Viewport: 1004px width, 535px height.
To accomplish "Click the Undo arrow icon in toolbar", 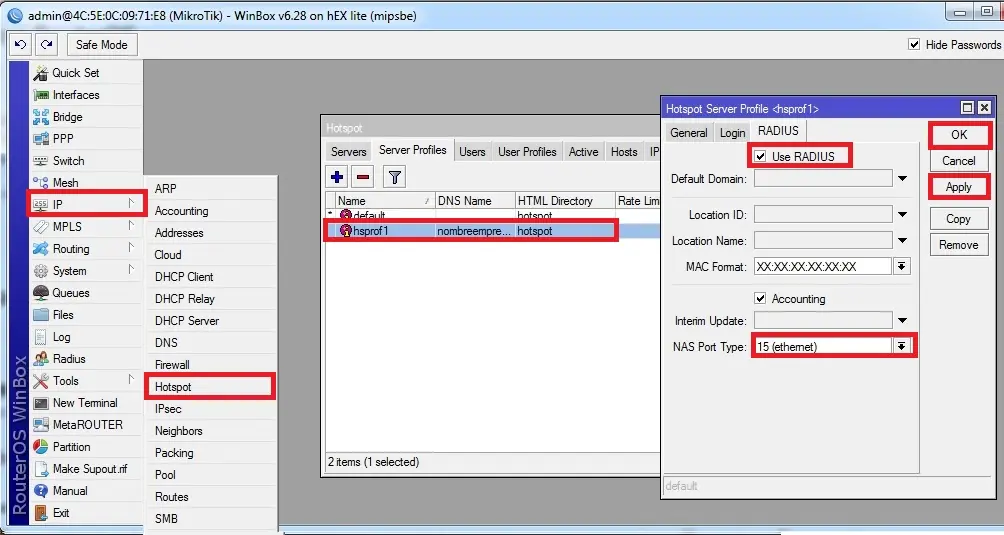I will (x=20, y=45).
